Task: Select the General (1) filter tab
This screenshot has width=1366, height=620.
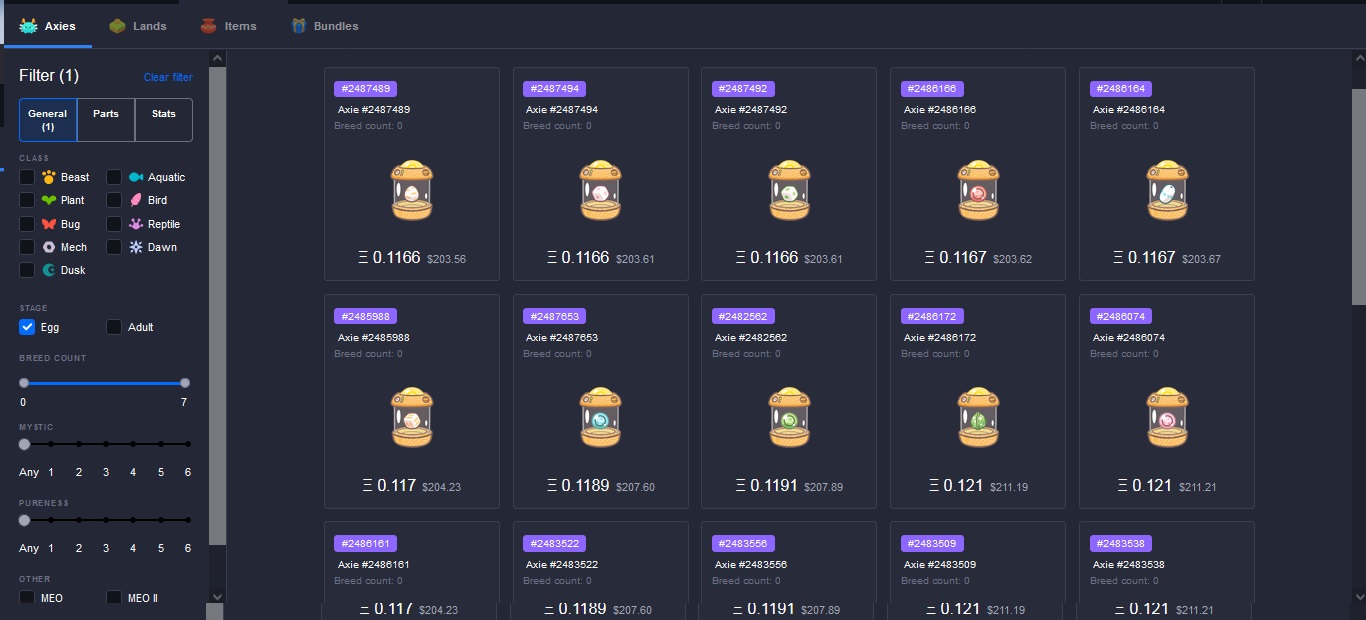Action: point(48,120)
